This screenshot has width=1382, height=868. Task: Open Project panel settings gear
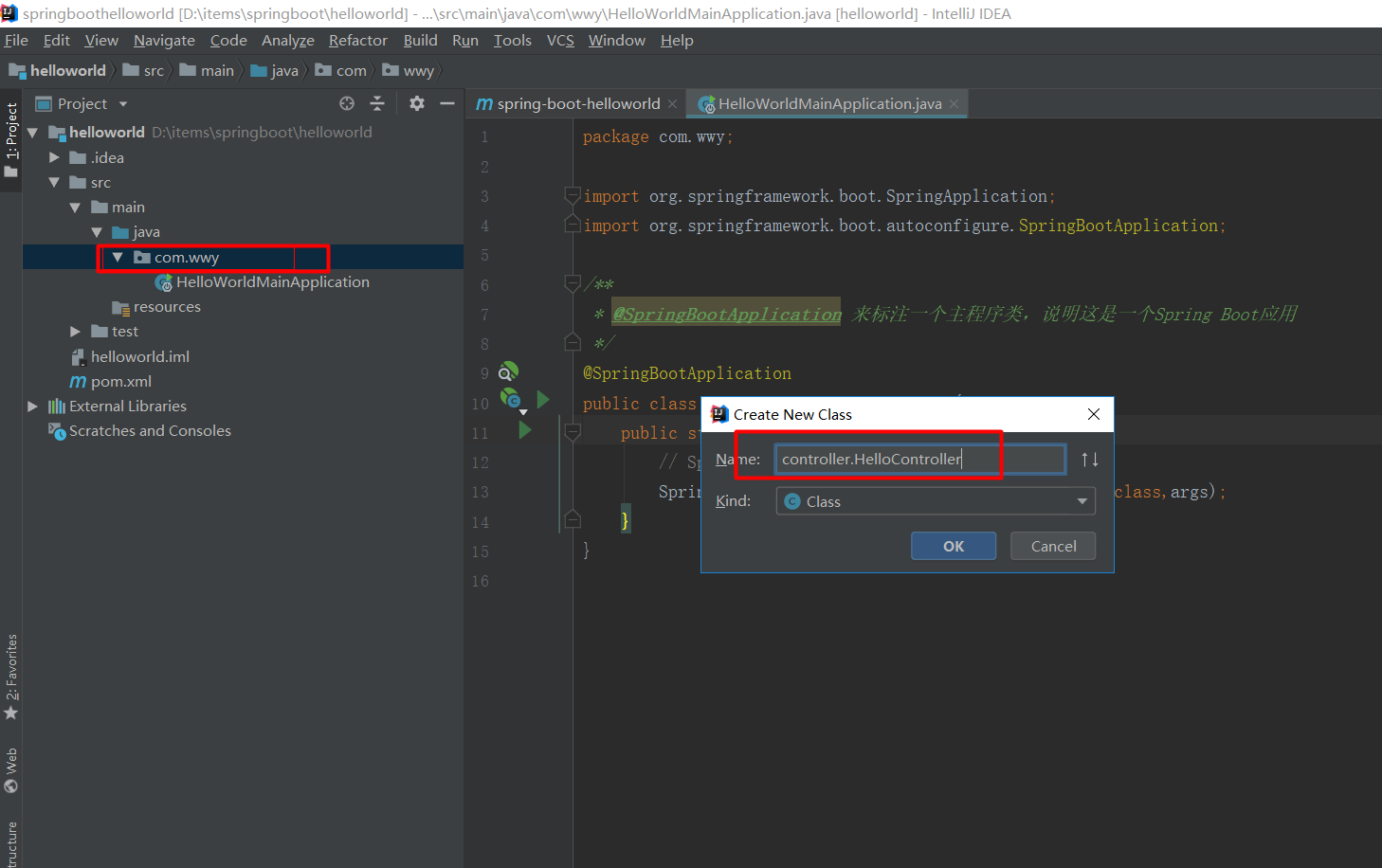point(417,103)
